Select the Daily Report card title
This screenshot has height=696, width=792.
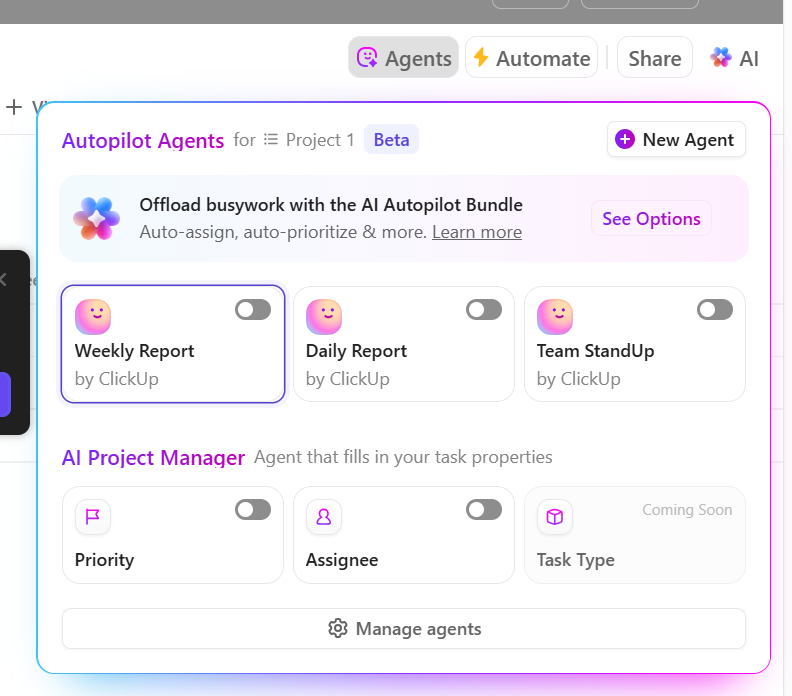(x=356, y=351)
